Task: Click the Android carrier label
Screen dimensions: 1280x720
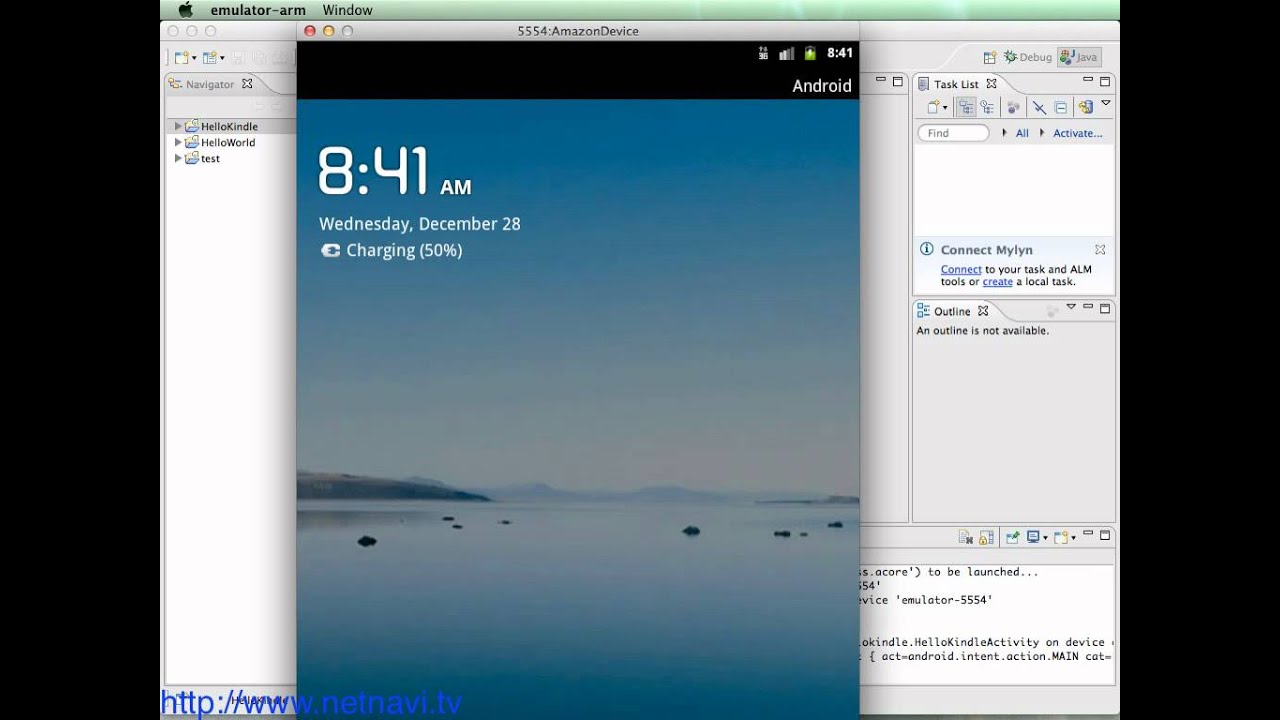Action: pyautogui.click(x=822, y=86)
